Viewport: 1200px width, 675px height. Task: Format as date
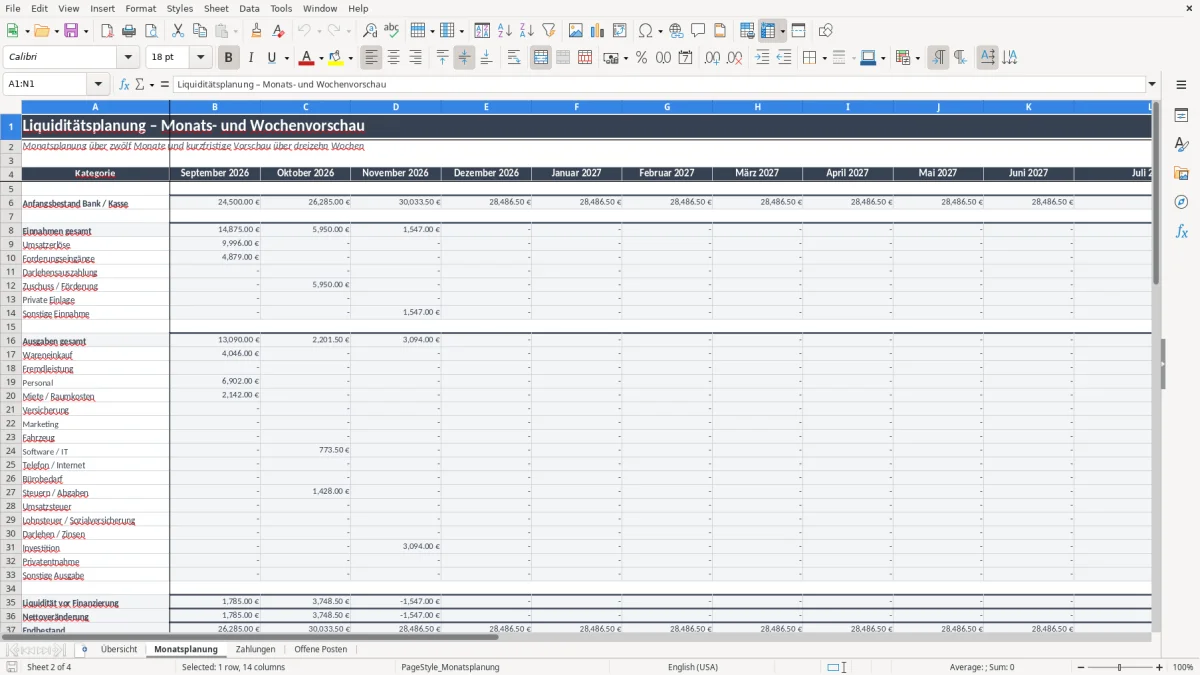[685, 58]
